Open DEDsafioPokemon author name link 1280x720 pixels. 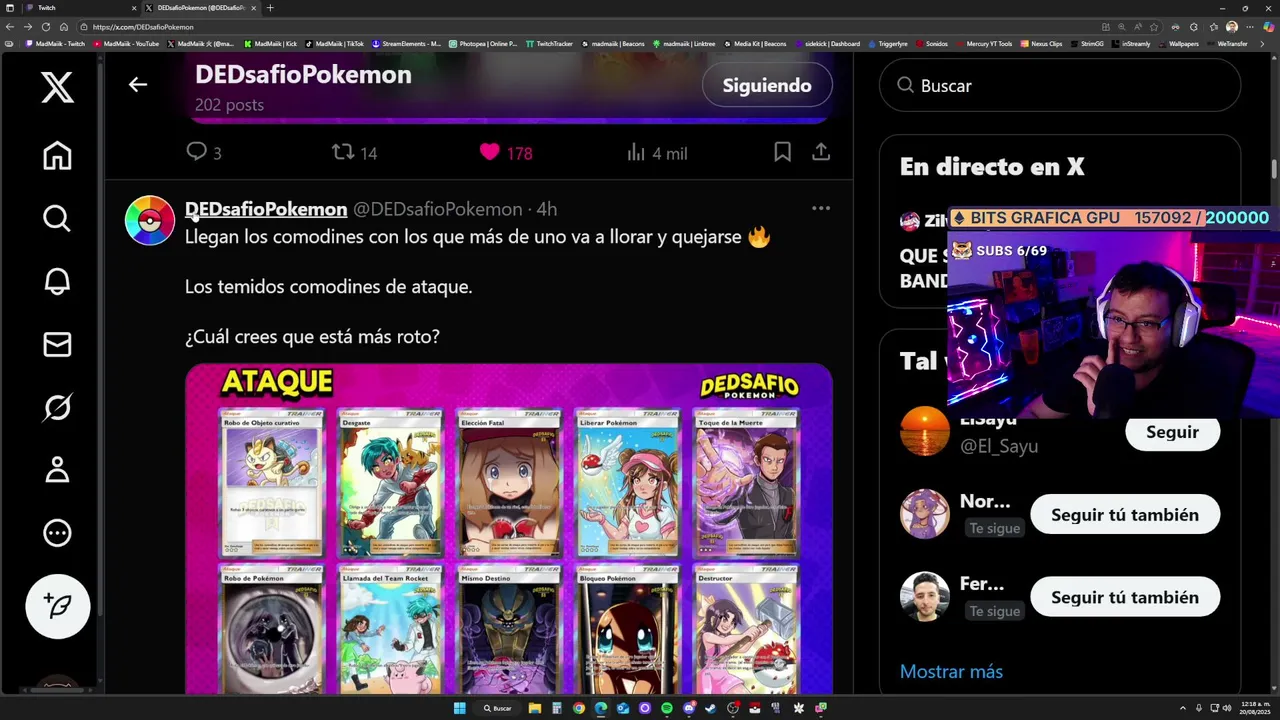click(x=266, y=209)
